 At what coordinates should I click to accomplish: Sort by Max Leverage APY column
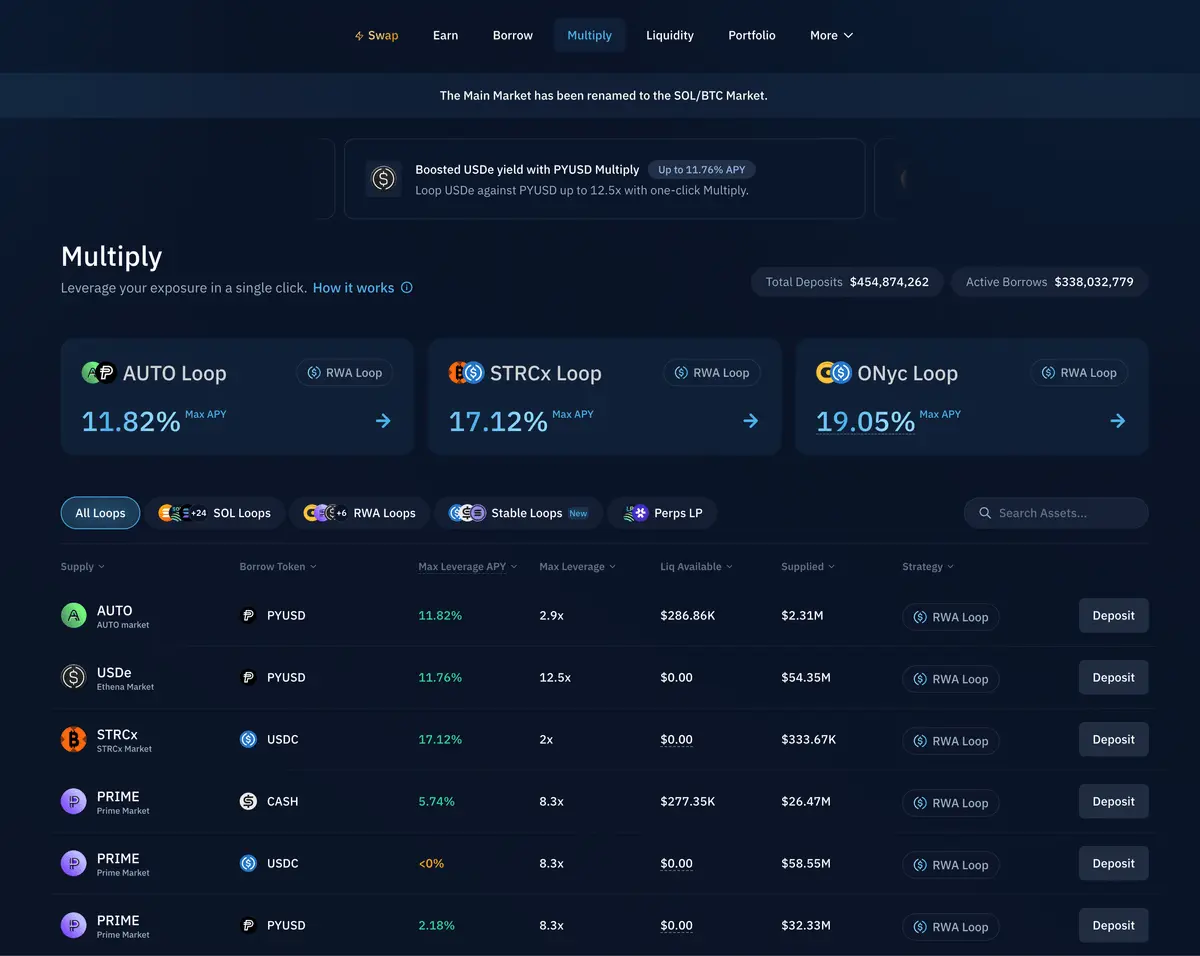click(x=468, y=567)
